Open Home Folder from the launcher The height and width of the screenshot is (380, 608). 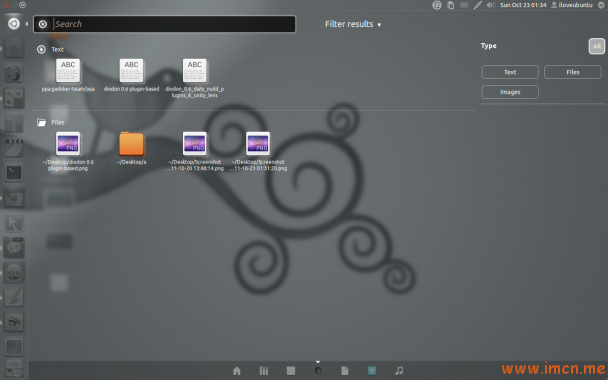coord(14,49)
